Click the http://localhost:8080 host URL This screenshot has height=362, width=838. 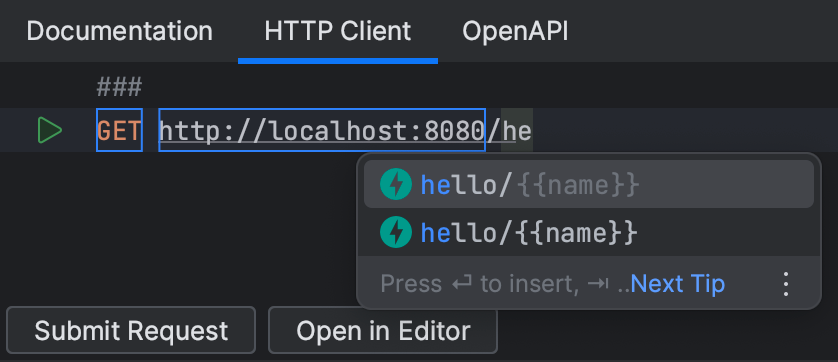point(322,130)
